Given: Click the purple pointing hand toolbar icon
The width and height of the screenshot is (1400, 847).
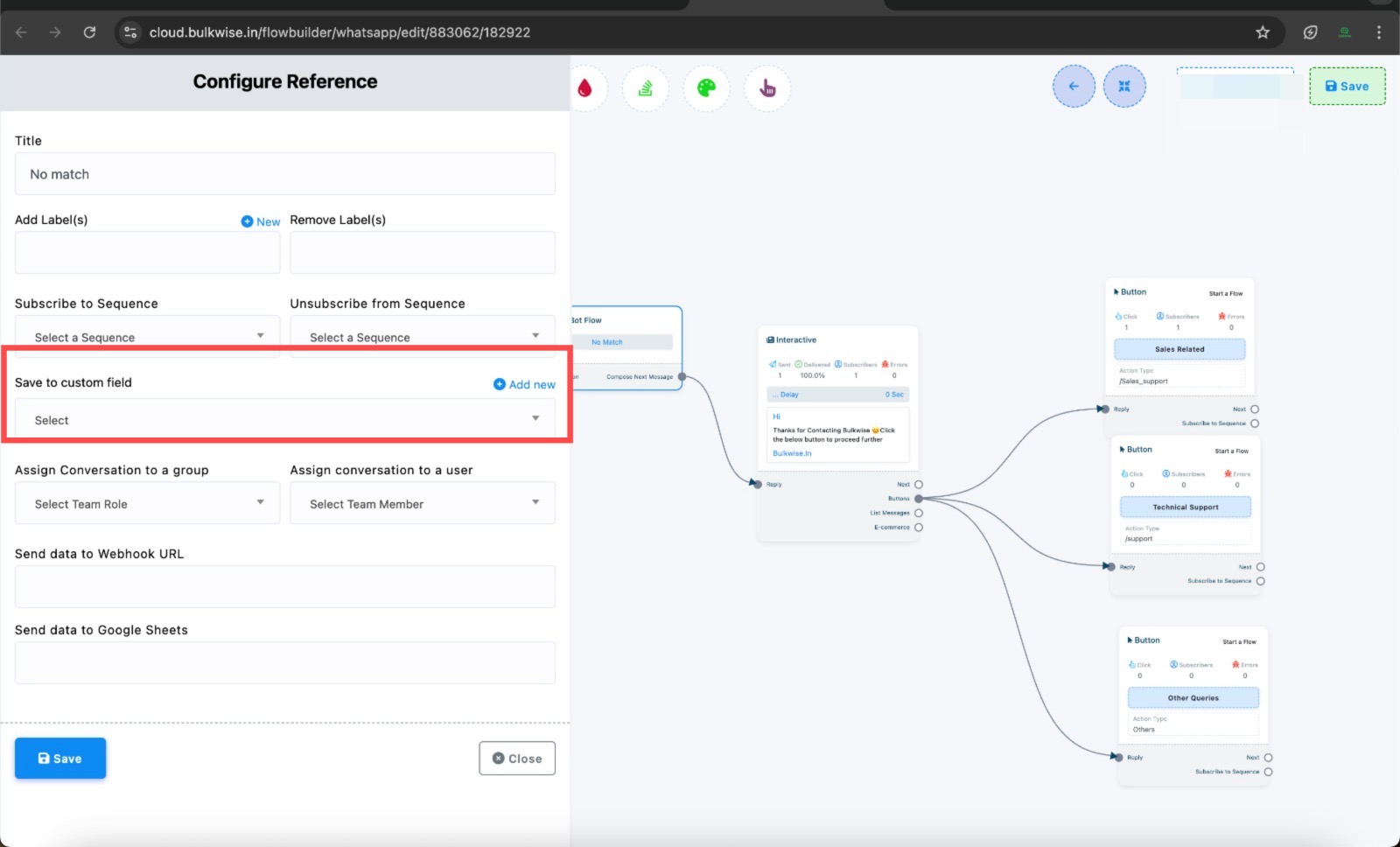Looking at the screenshot, I should click(767, 87).
